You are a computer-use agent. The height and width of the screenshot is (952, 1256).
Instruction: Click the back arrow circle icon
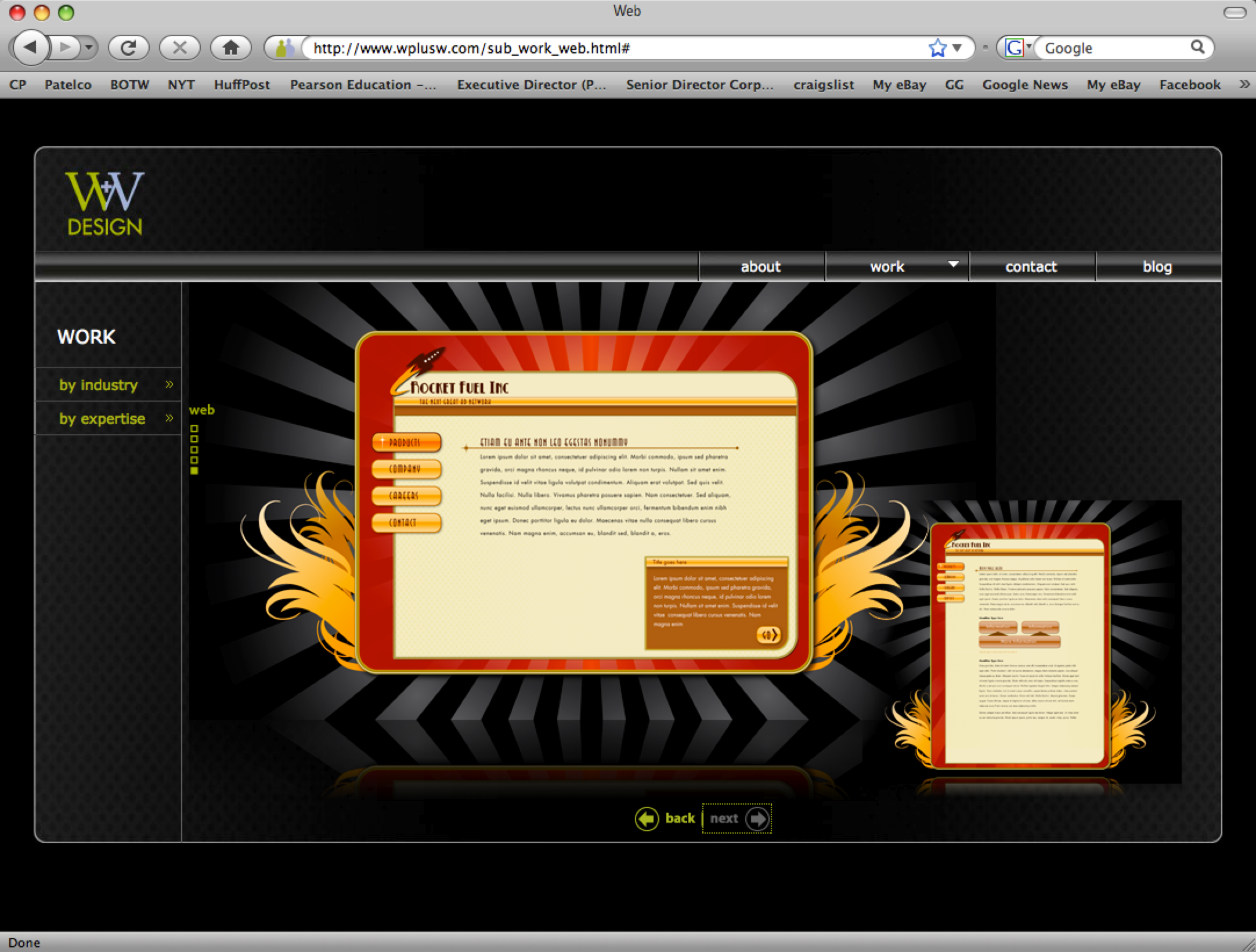[647, 819]
